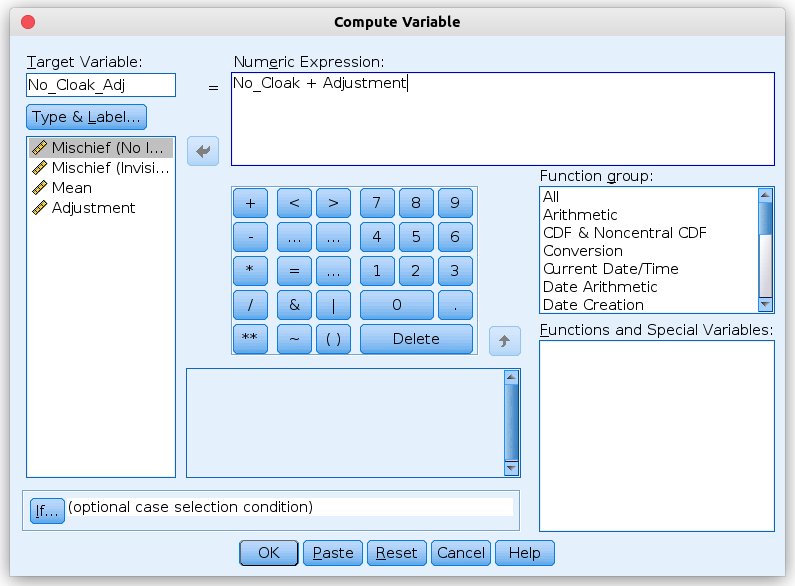Click the ruler icon beside Mean variable
This screenshot has height=586, width=795.
point(40,188)
